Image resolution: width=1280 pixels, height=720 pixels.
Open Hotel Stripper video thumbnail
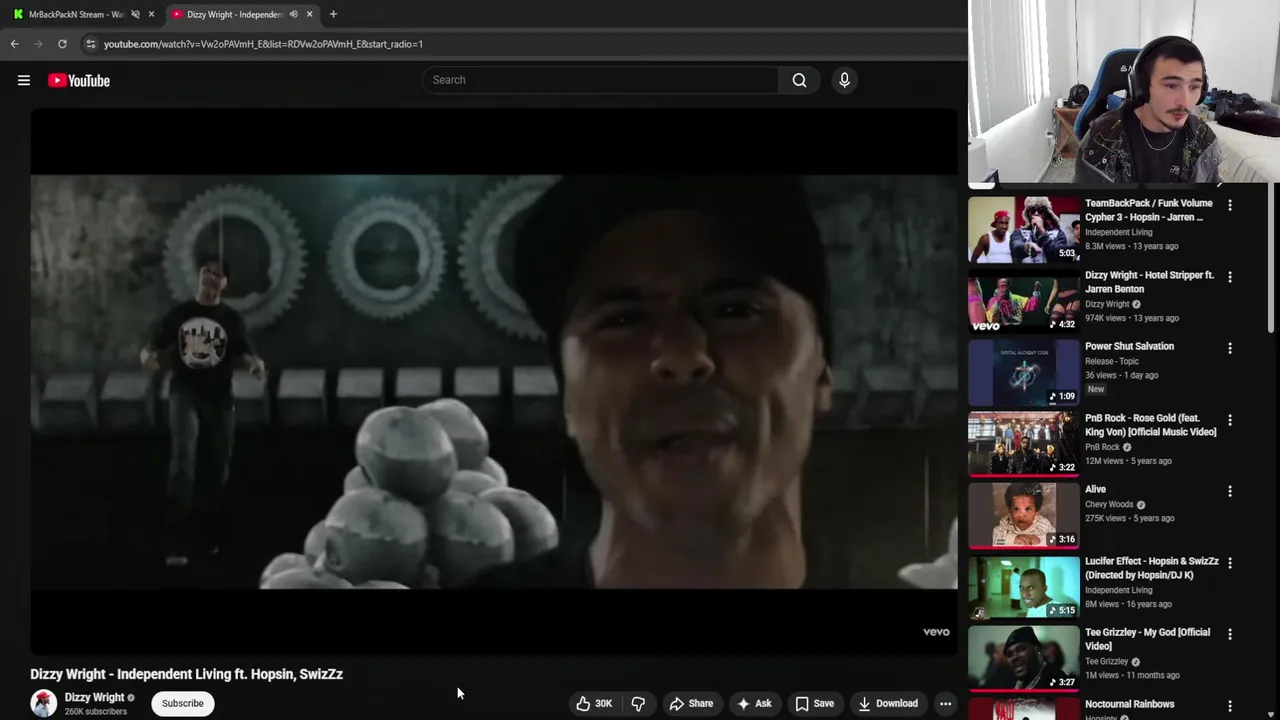1024,301
